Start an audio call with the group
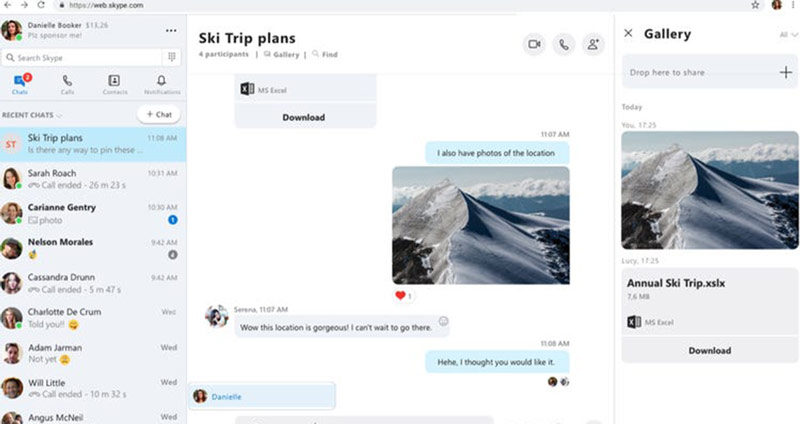The height and width of the screenshot is (424, 800). pos(564,44)
